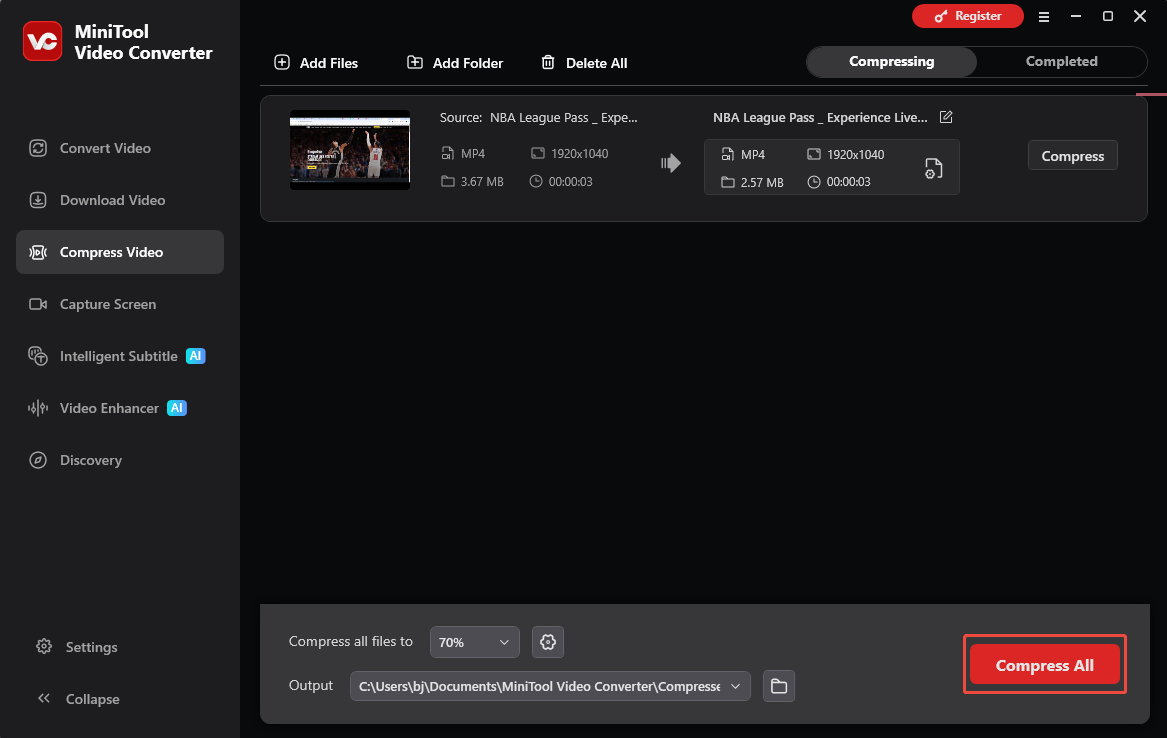Click the Add Files plus icon

tap(282, 62)
